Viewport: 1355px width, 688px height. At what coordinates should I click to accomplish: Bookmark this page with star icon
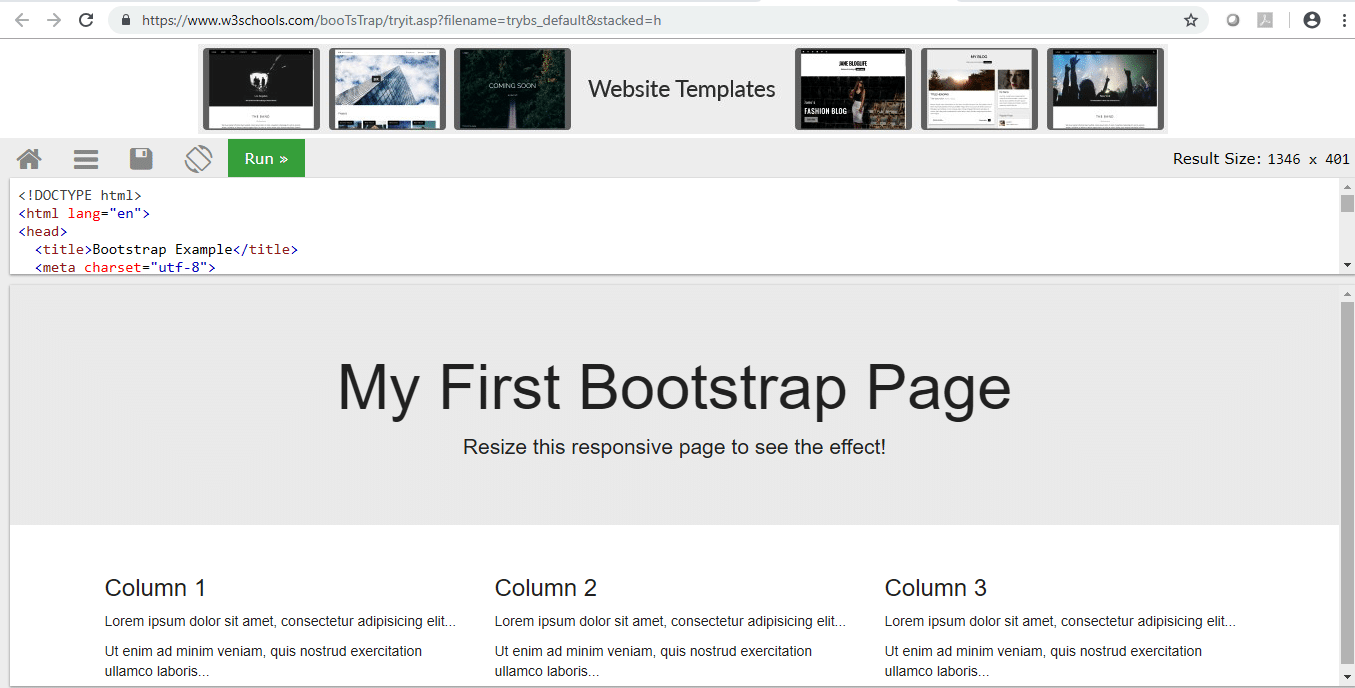pyautogui.click(x=1190, y=20)
